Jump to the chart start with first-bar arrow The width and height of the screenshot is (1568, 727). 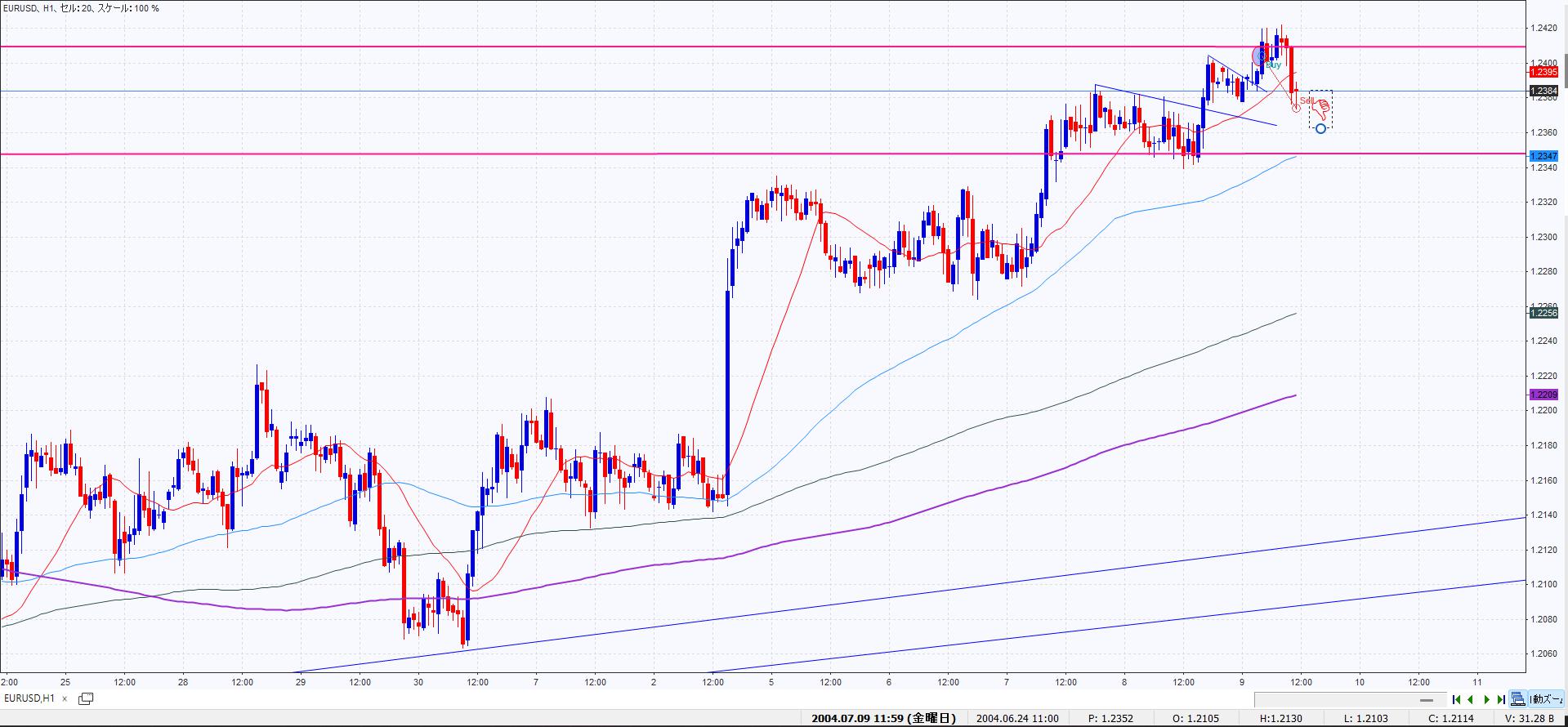click(1456, 699)
